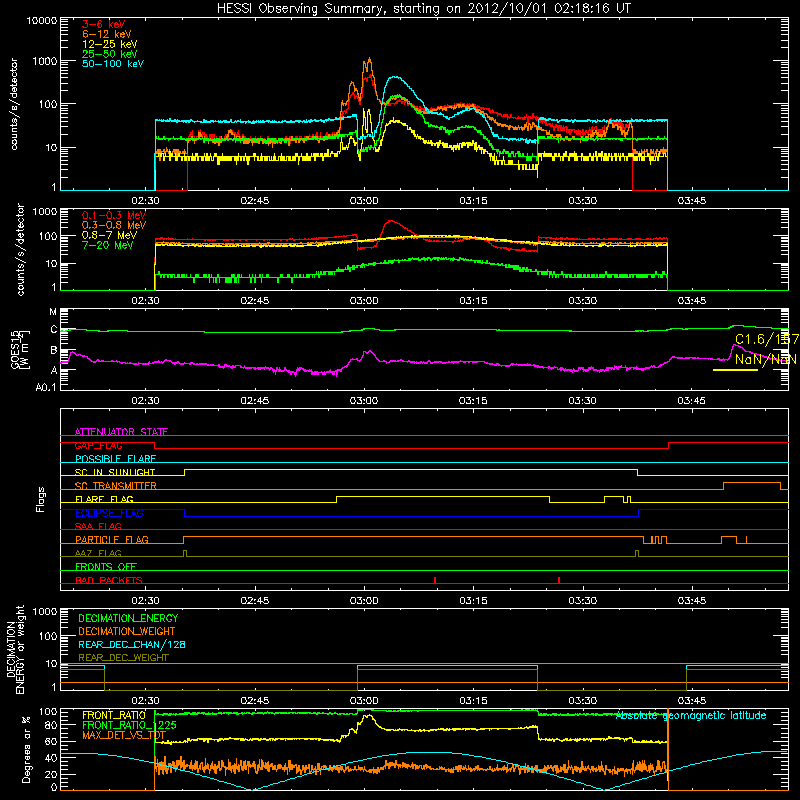Screen dimensions: 800x800
Task: Select the SC_IN_SUNLIGHT flag label
Action: click(x=115, y=472)
